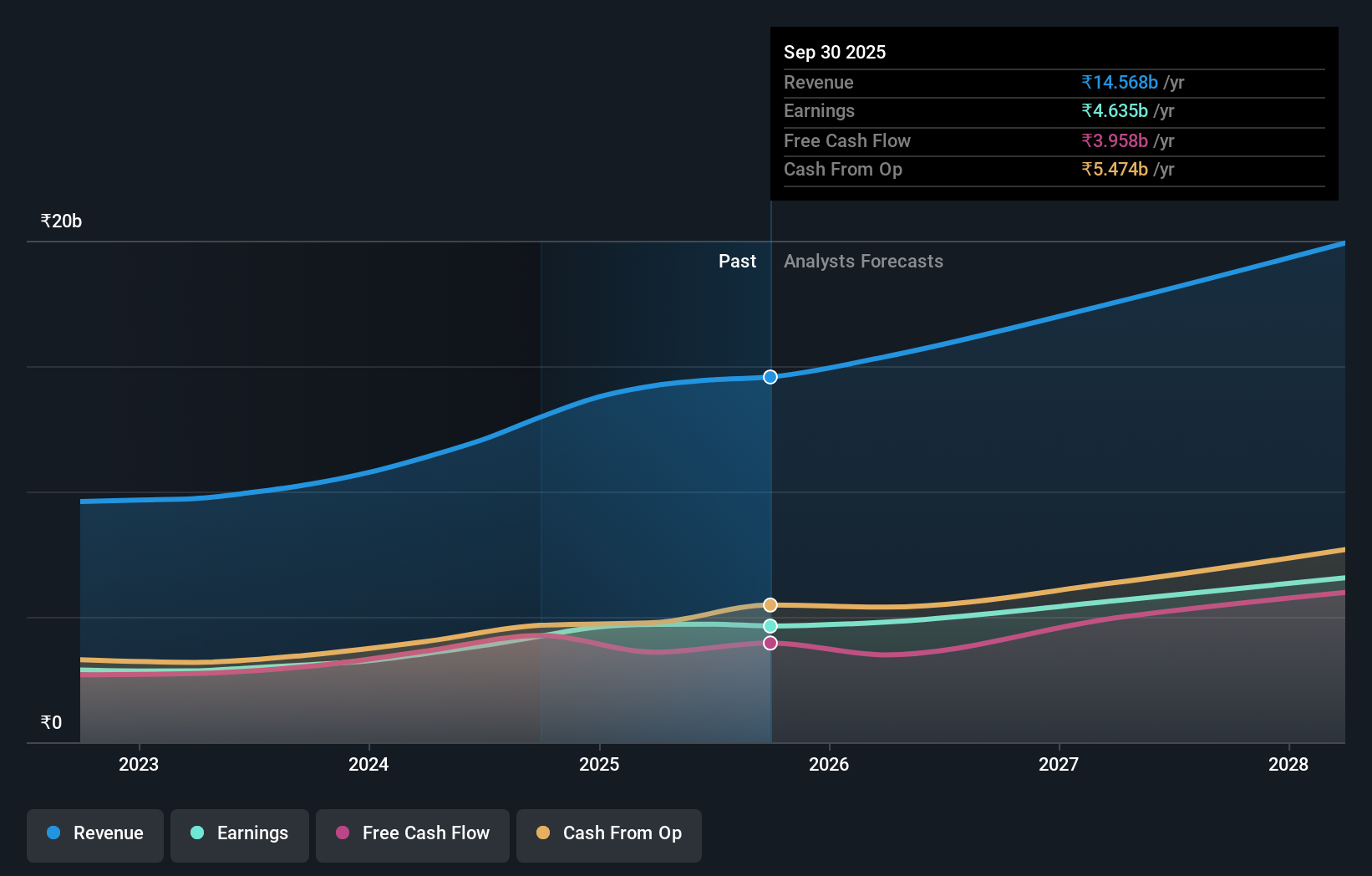Switch to the Past section of the chart
The image size is (1372, 876).
pyautogui.click(x=737, y=261)
